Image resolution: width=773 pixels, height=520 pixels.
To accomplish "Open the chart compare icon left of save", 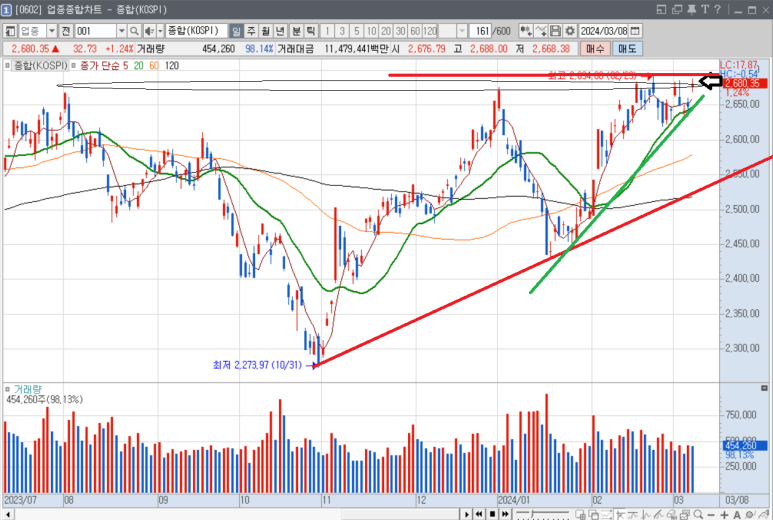I will [526, 31].
